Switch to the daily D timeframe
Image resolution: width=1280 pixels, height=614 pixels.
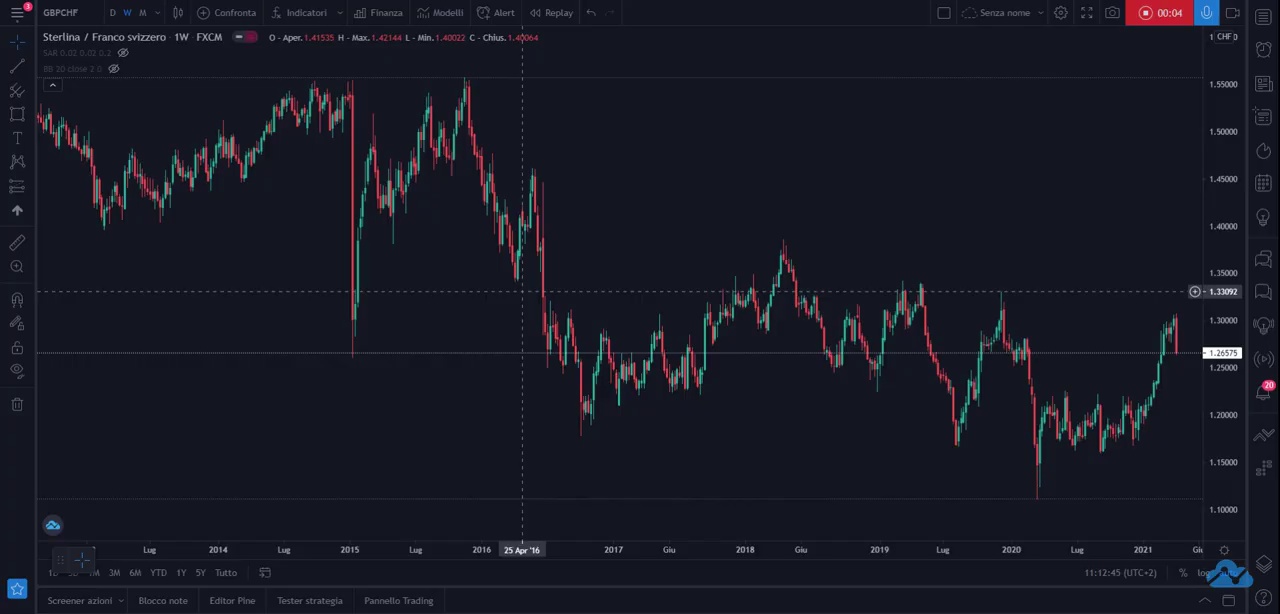112,13
